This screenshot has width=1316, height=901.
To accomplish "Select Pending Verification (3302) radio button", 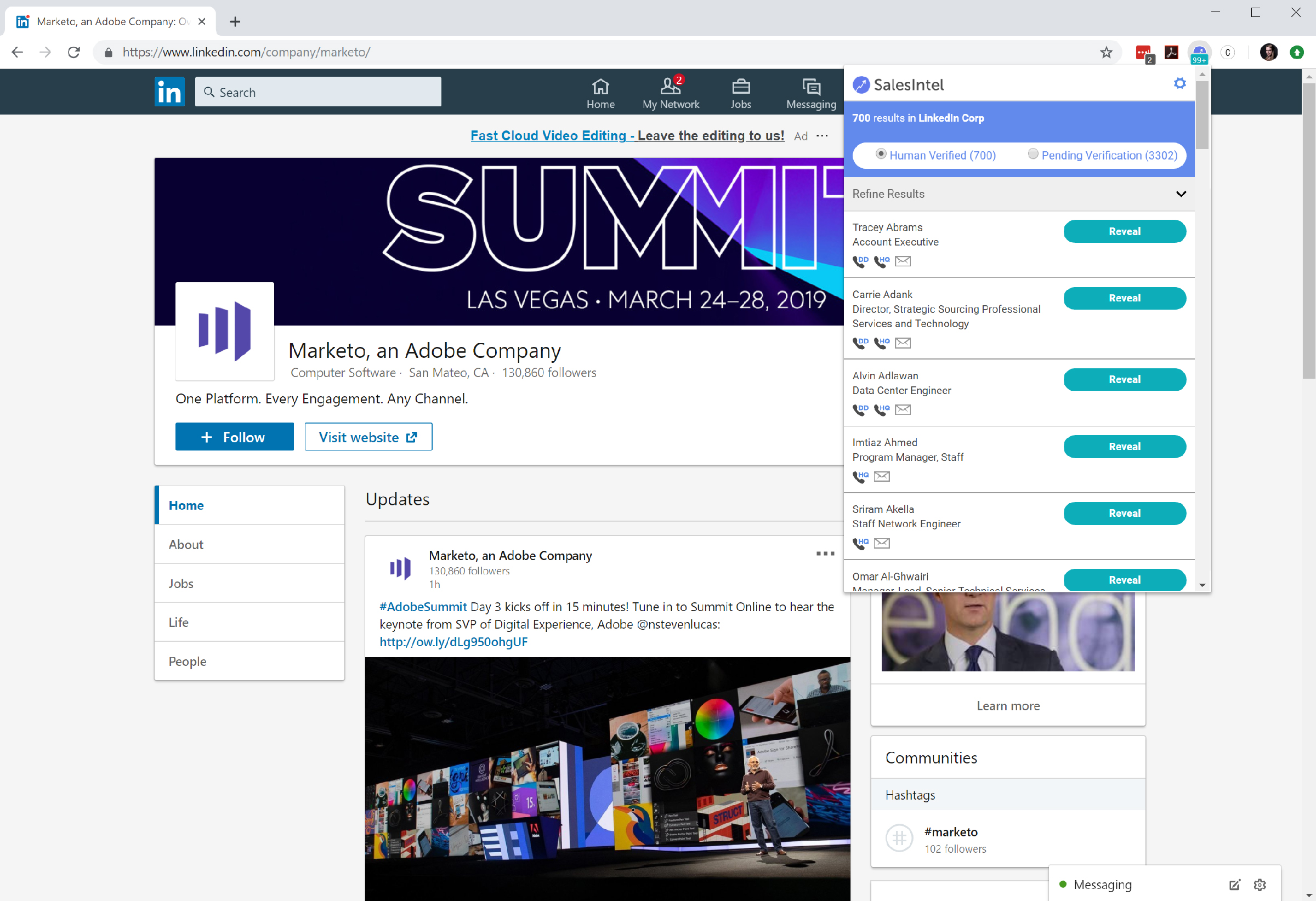I will (1033, 154).
